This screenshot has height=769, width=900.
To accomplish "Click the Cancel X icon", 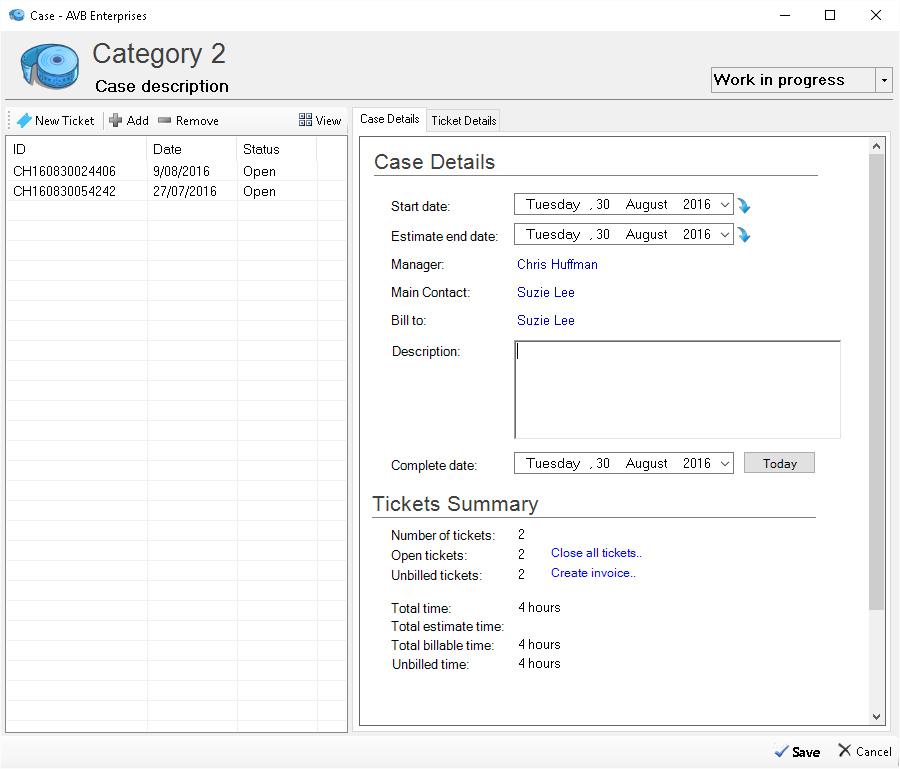I will click(845, 751).
